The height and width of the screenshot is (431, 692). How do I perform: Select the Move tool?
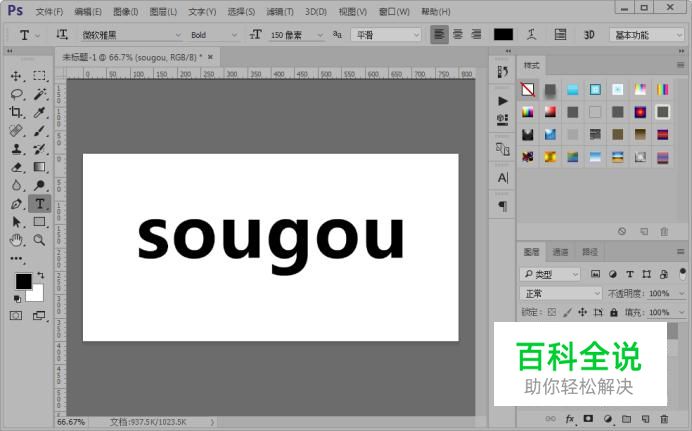click(16, 76)
